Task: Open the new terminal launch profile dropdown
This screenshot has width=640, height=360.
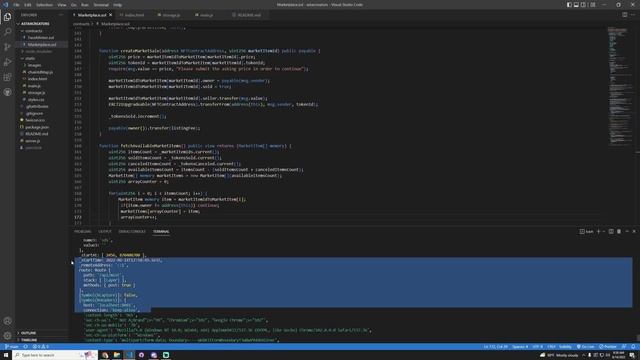Action: pyautogui.click(x=604, y=231)
